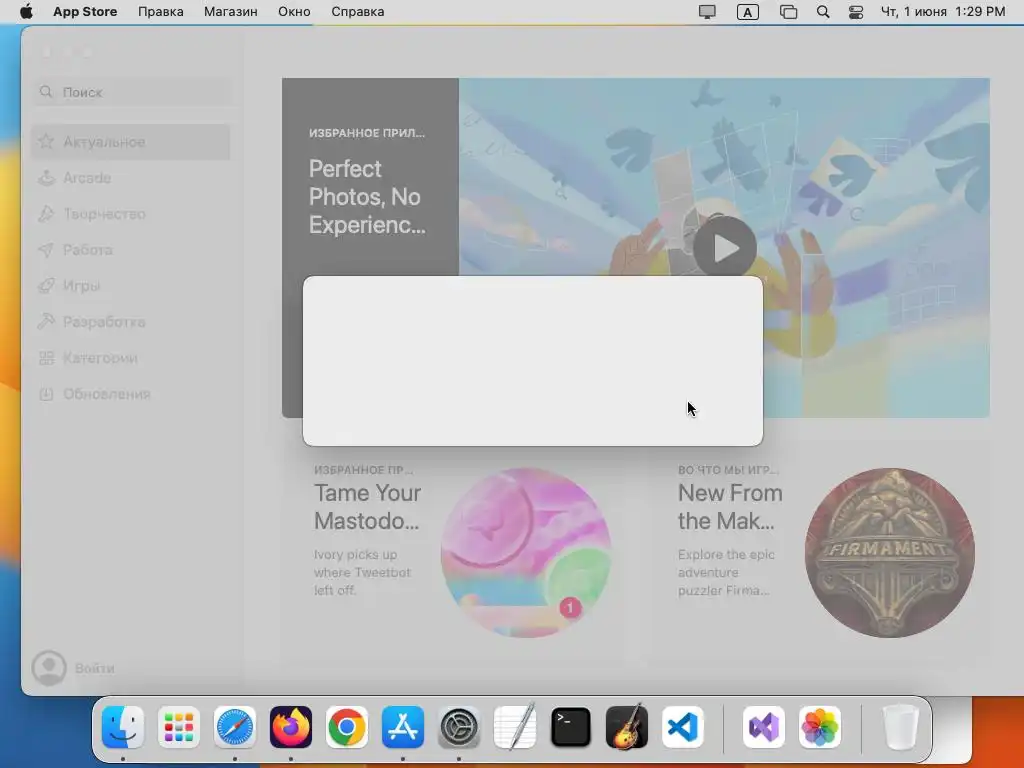Viewport: 1024px width, 768px height.
Task: Open Spotlight search icon
Action: pyautogui.click(x=823, y=12)
